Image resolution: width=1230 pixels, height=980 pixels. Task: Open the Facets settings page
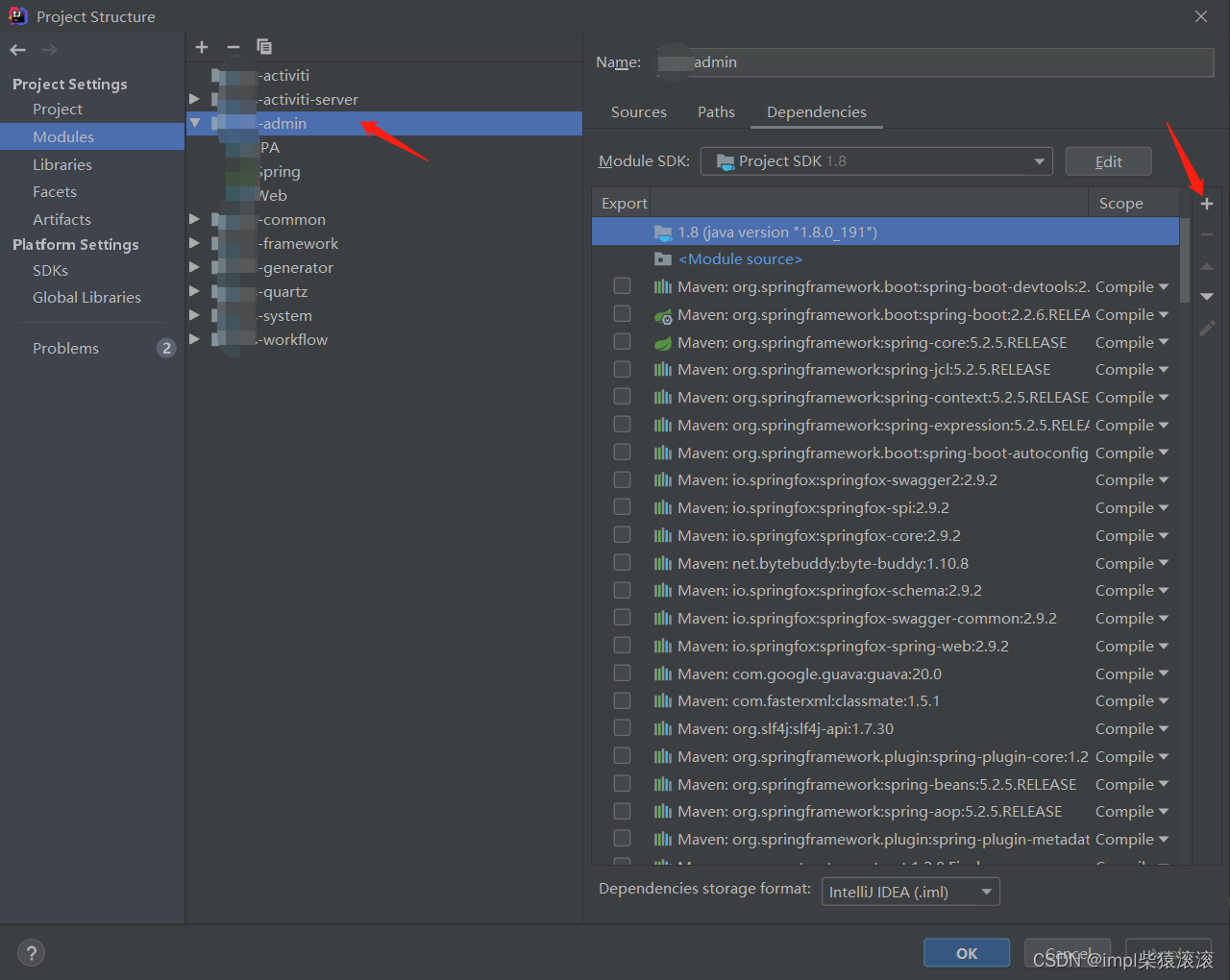click(55, 192)
